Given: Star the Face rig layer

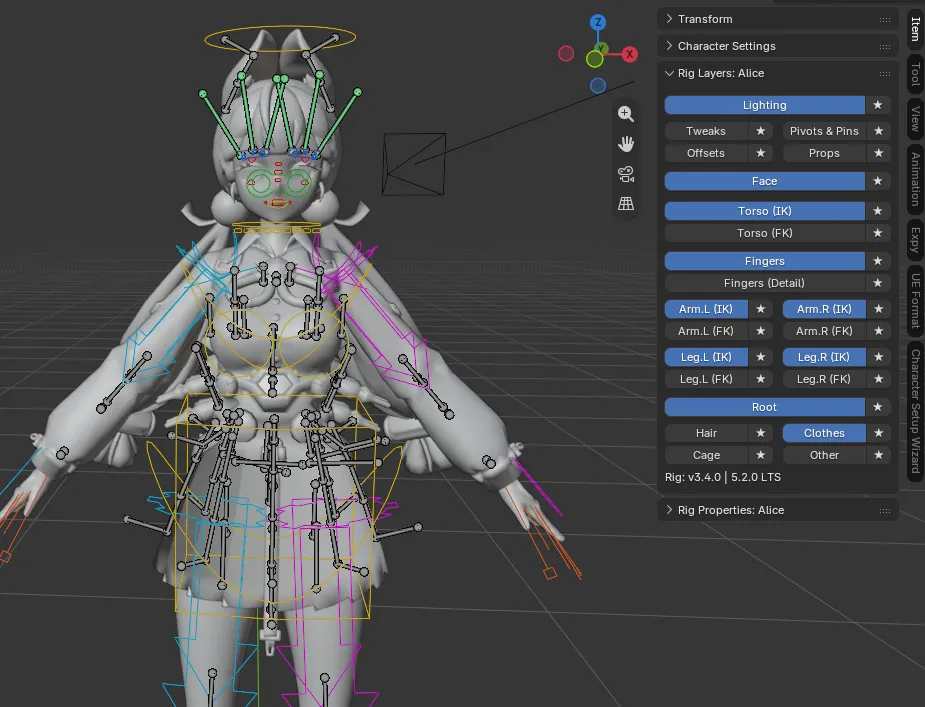Looking at the screenshot, I should (x=878, y=181).
